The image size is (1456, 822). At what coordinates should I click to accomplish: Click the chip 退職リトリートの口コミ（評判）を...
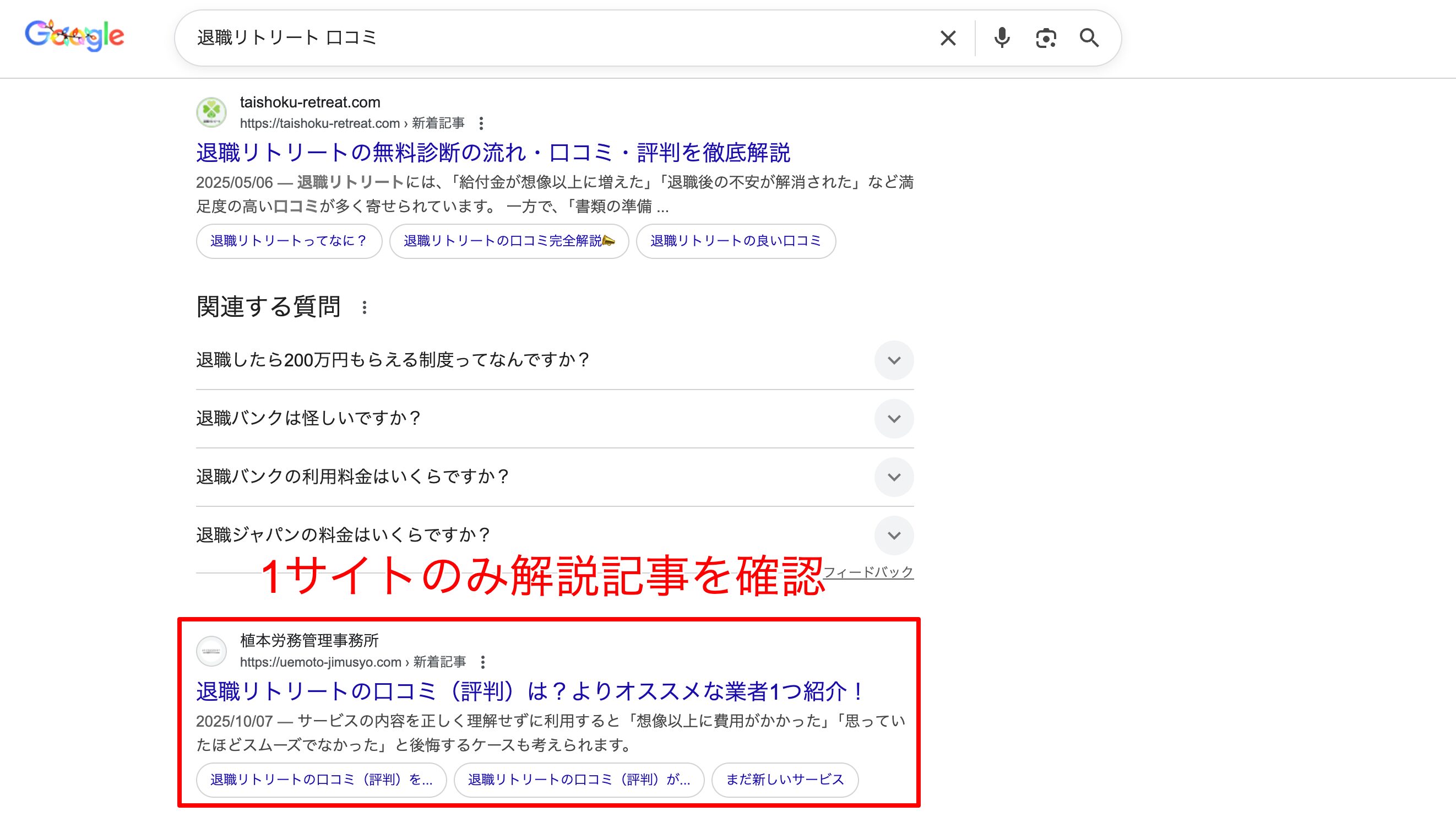pos(321,780)
